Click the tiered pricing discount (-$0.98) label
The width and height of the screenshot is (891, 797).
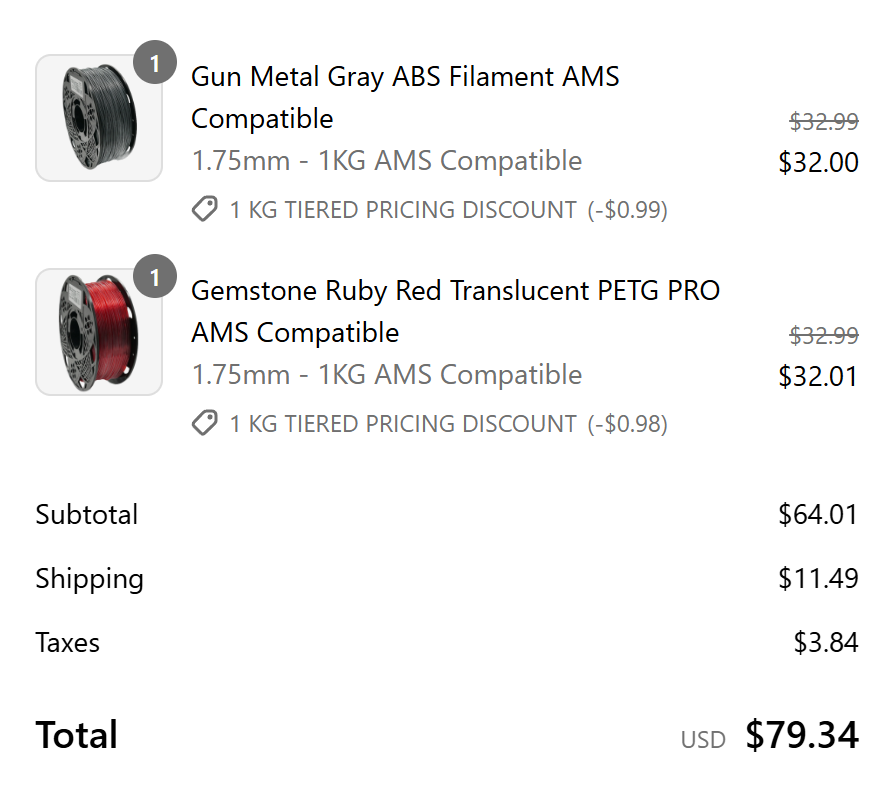point(448,424)
